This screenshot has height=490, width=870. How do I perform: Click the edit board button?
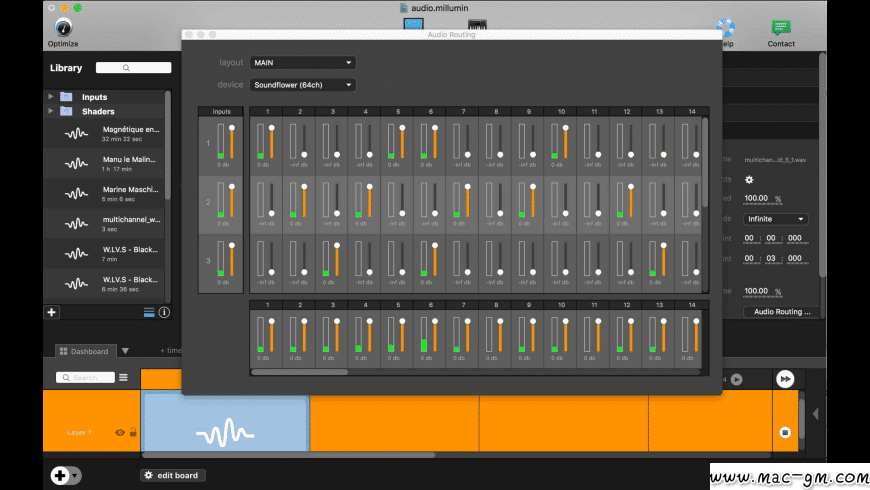[x=173, y=476]
